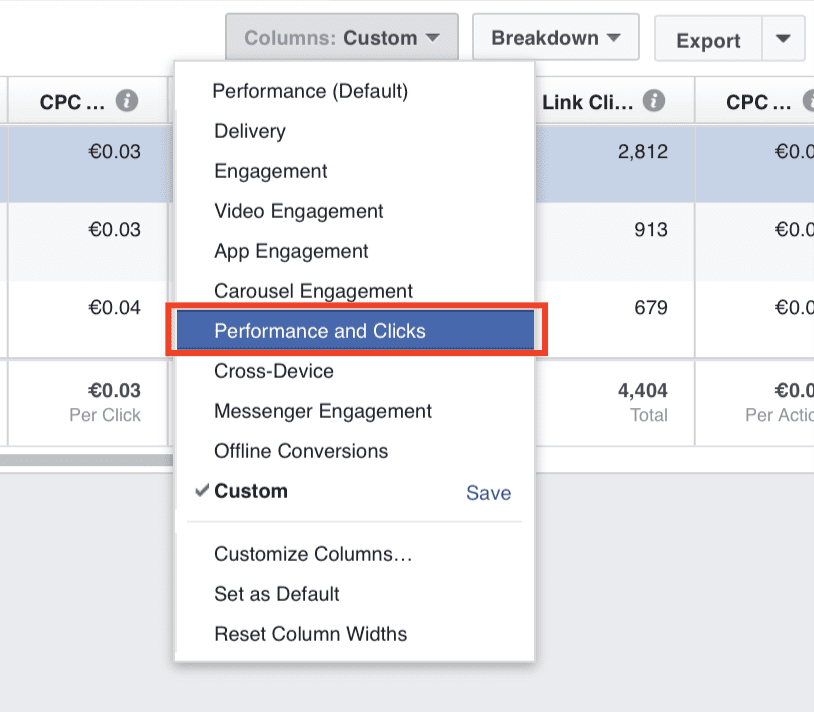Select App Engagement preset

(x=291, y=251)
